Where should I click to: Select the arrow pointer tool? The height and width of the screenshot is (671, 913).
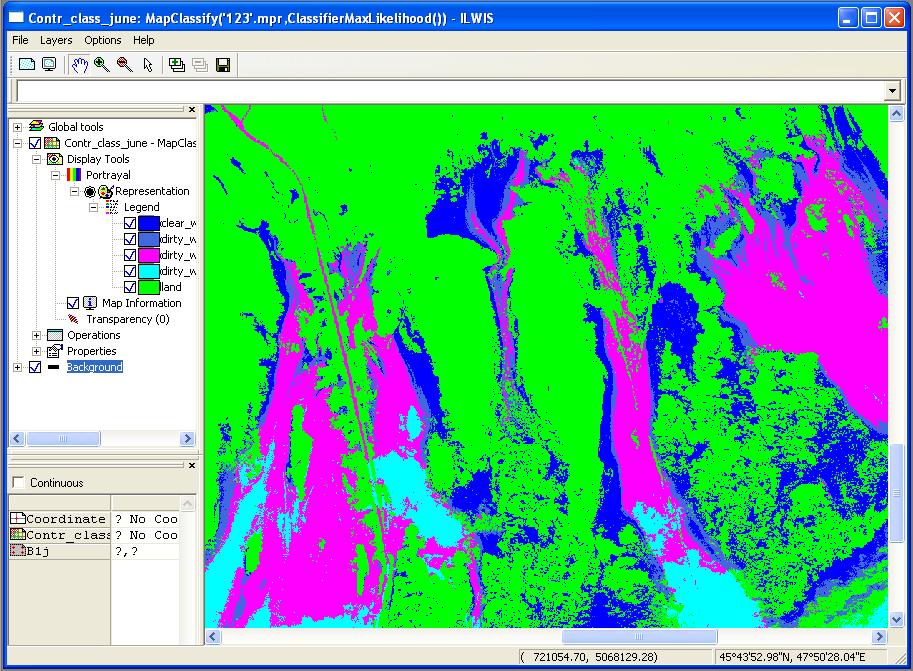pyautogui.click(x=147, y=65)
